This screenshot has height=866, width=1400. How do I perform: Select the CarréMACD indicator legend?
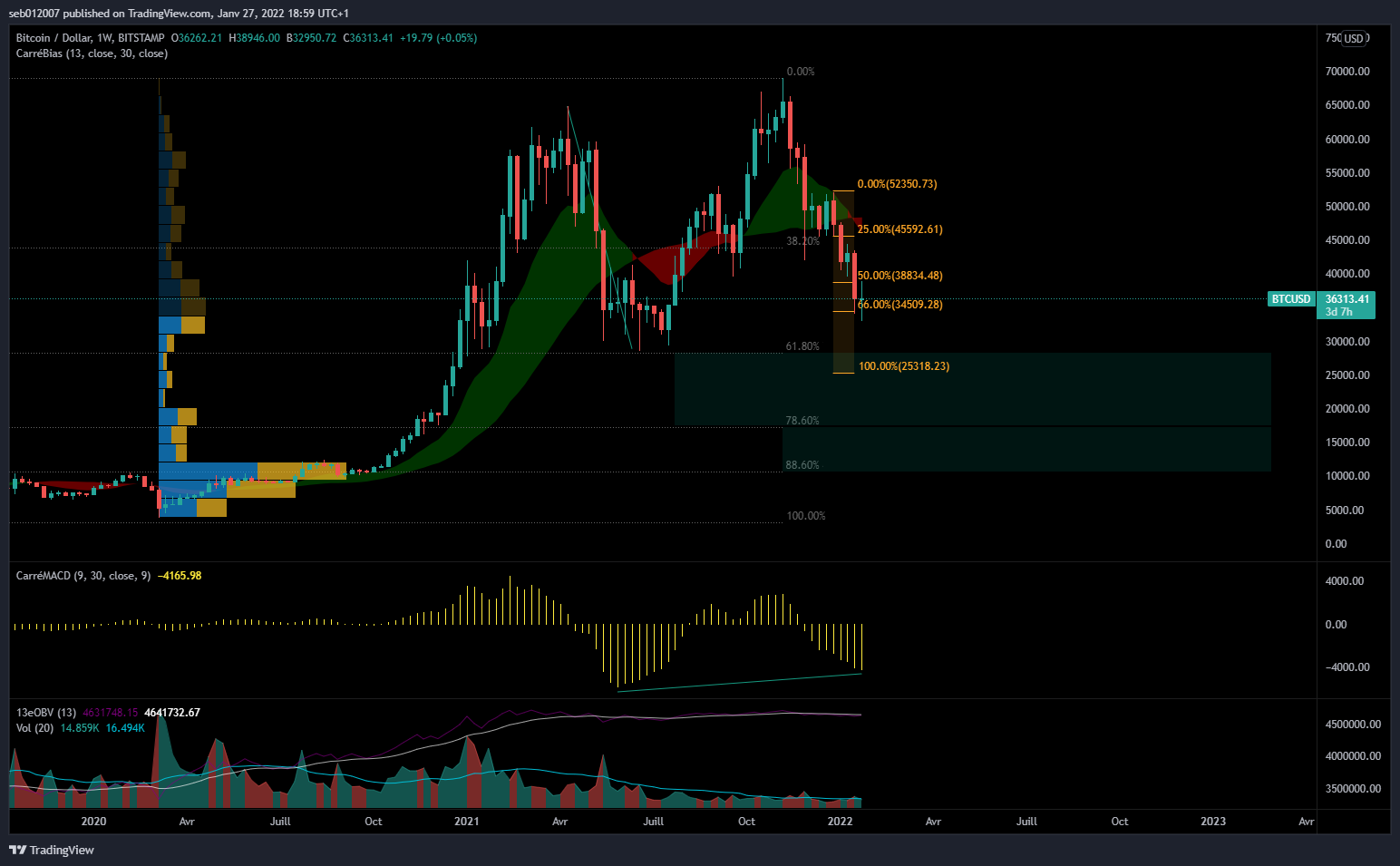click(83, 576)
